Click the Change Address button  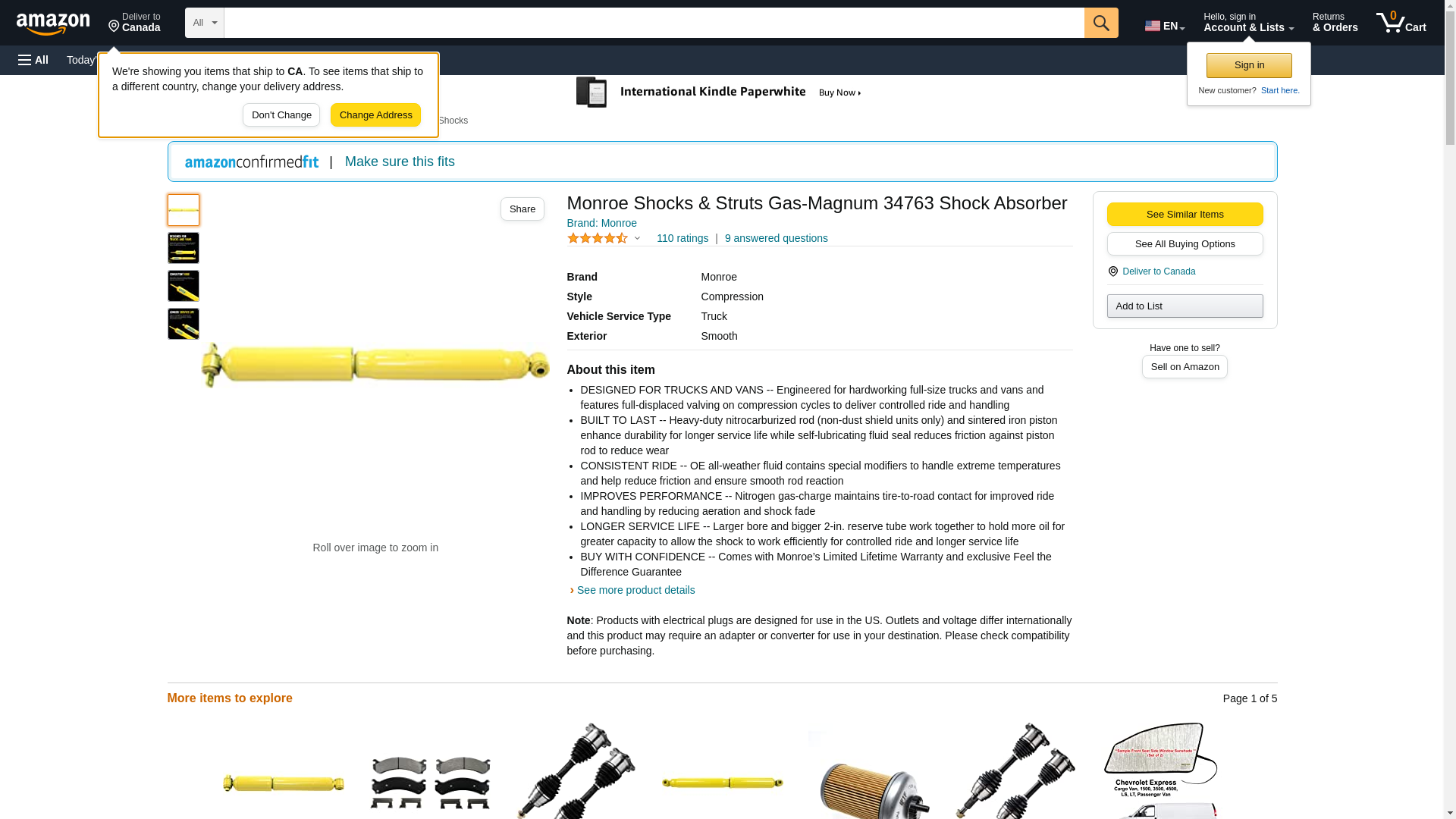coord(375,115)
